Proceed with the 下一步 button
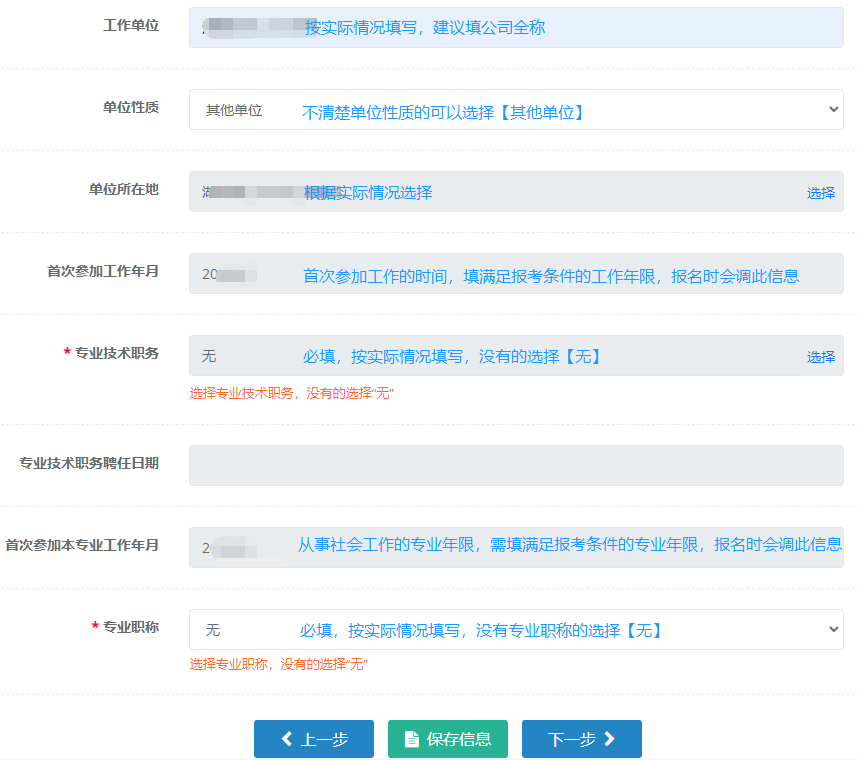This screenshot has width=857, height=760. (581, 739)
